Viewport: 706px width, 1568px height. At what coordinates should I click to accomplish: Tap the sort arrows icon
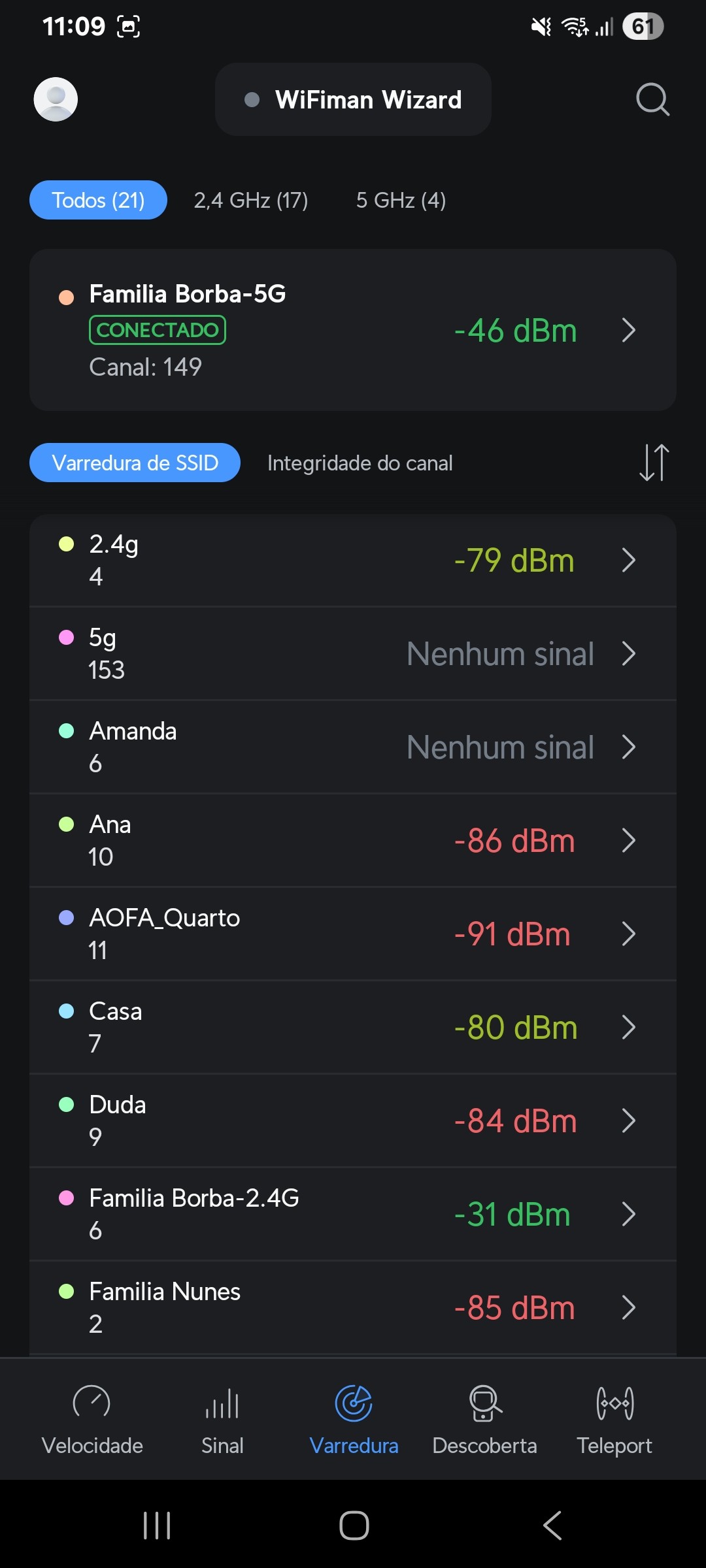click(654, 463)
